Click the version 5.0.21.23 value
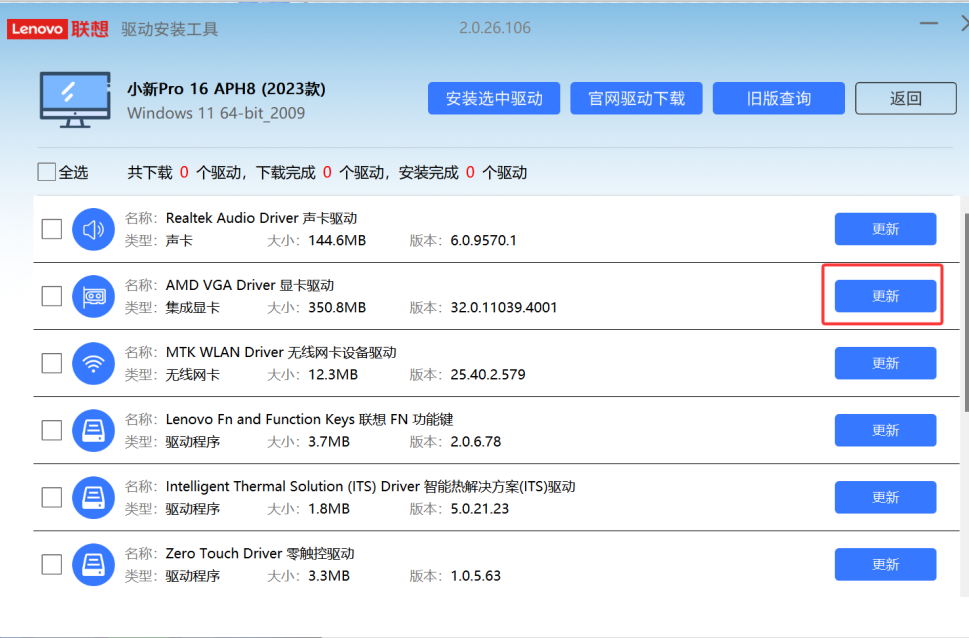 point(480,509)
